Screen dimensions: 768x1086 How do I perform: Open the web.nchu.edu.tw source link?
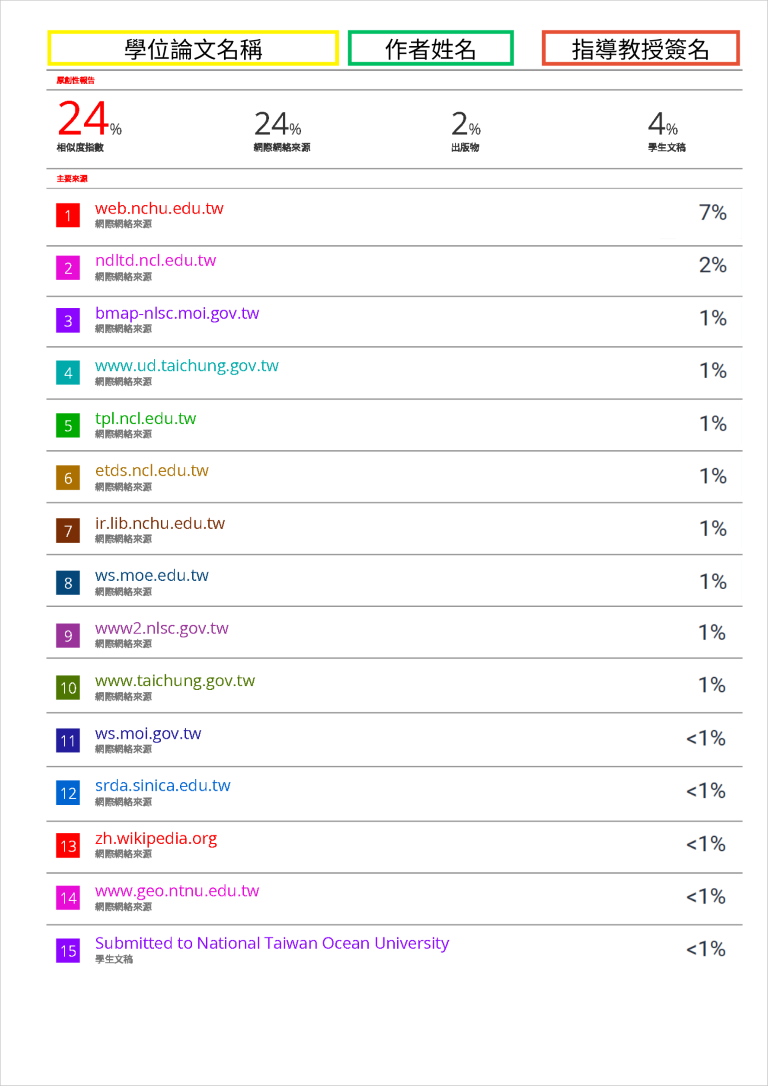[159, 208]
